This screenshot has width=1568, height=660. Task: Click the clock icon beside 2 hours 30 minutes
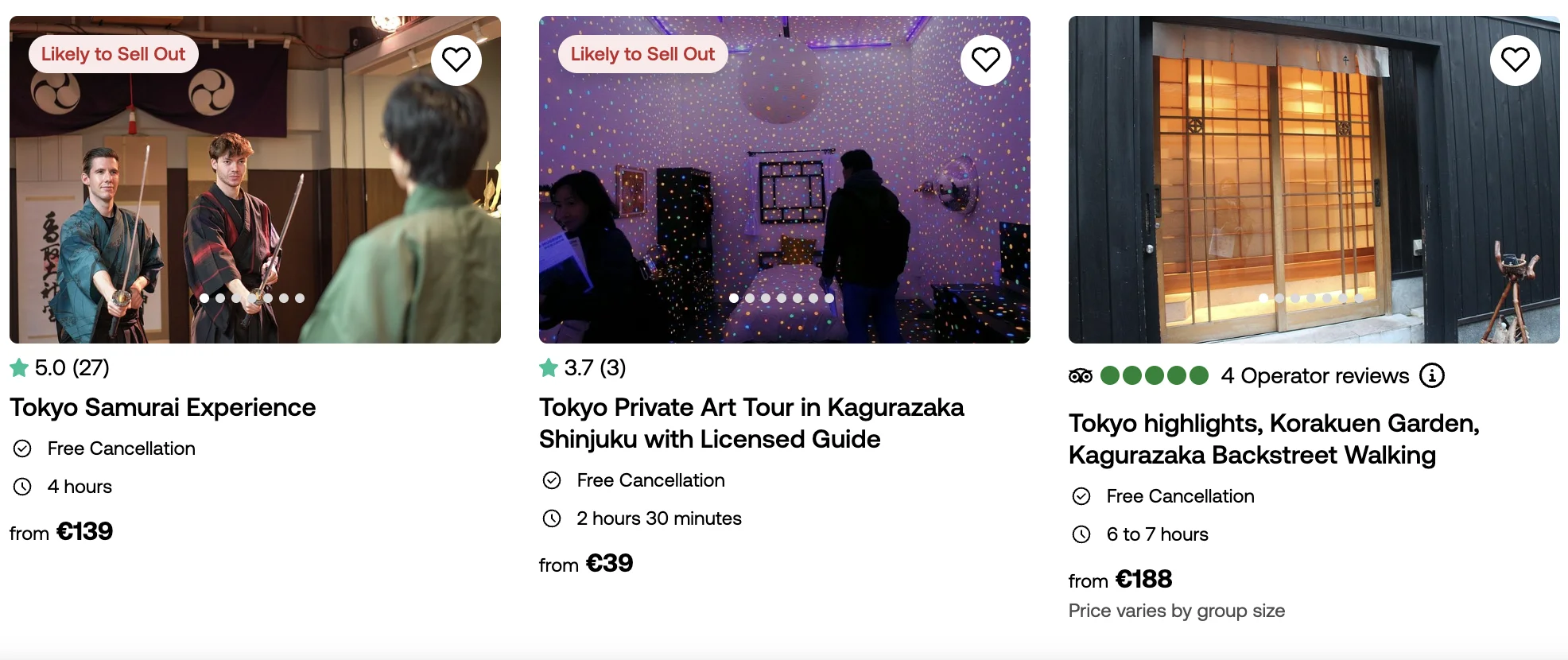coord(552,518)
